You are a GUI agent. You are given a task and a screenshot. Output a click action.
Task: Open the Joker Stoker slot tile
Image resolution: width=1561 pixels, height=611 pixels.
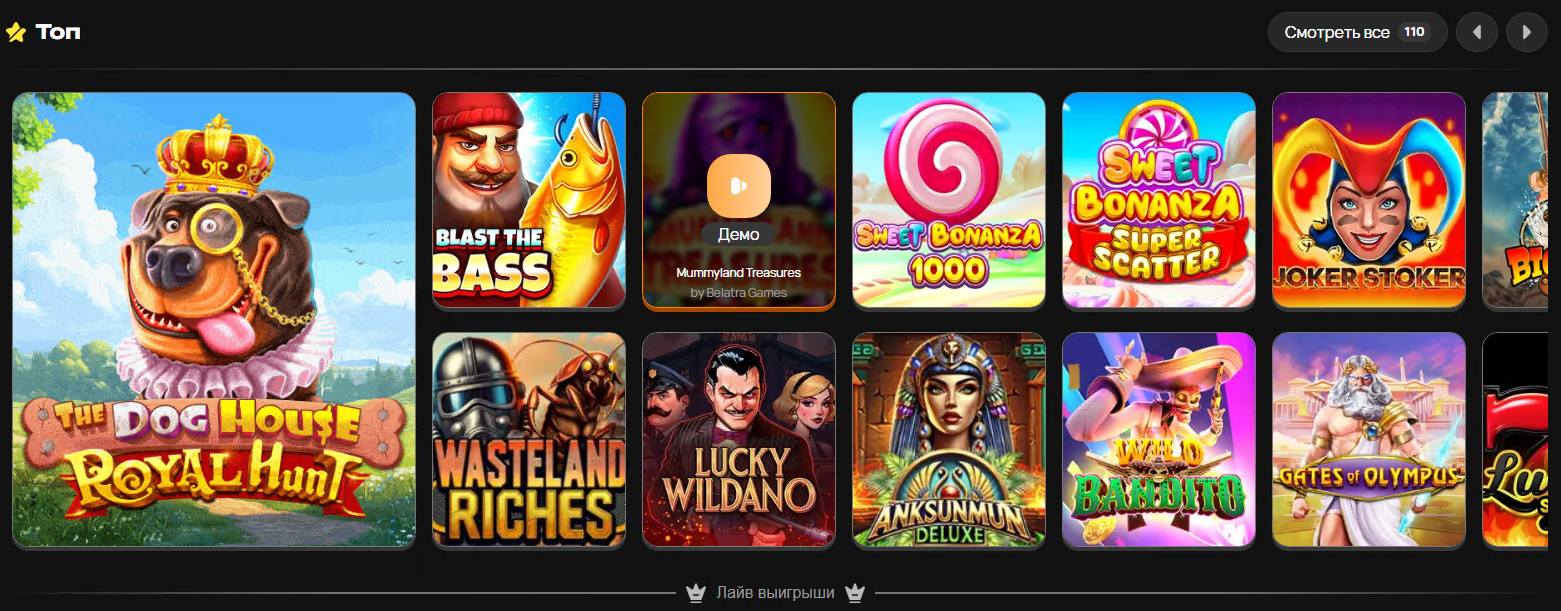pos(1369,200)
